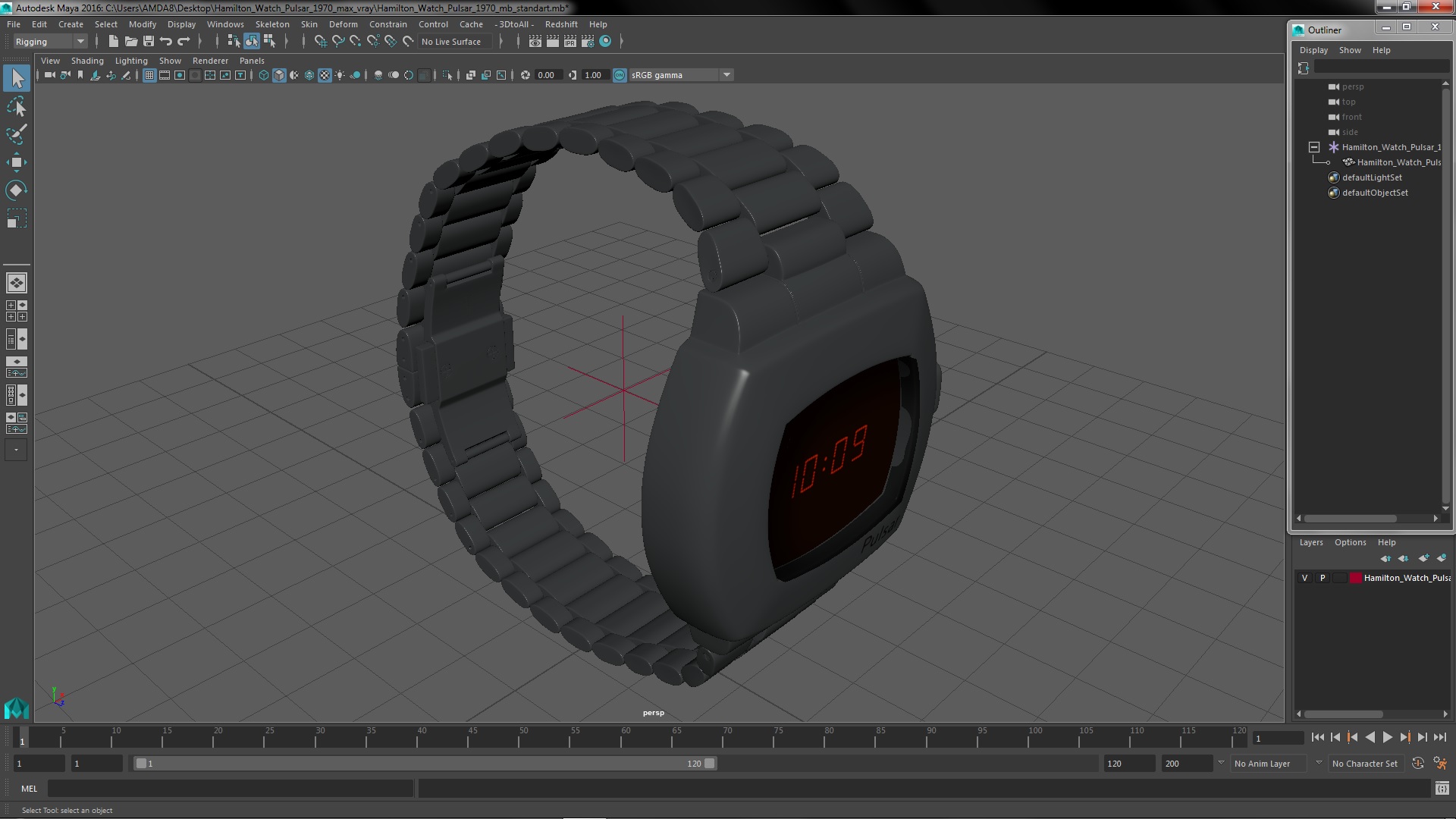Enable snap to points
Image resolution: width=1456 pixels, height=819 pixels.
355,42
